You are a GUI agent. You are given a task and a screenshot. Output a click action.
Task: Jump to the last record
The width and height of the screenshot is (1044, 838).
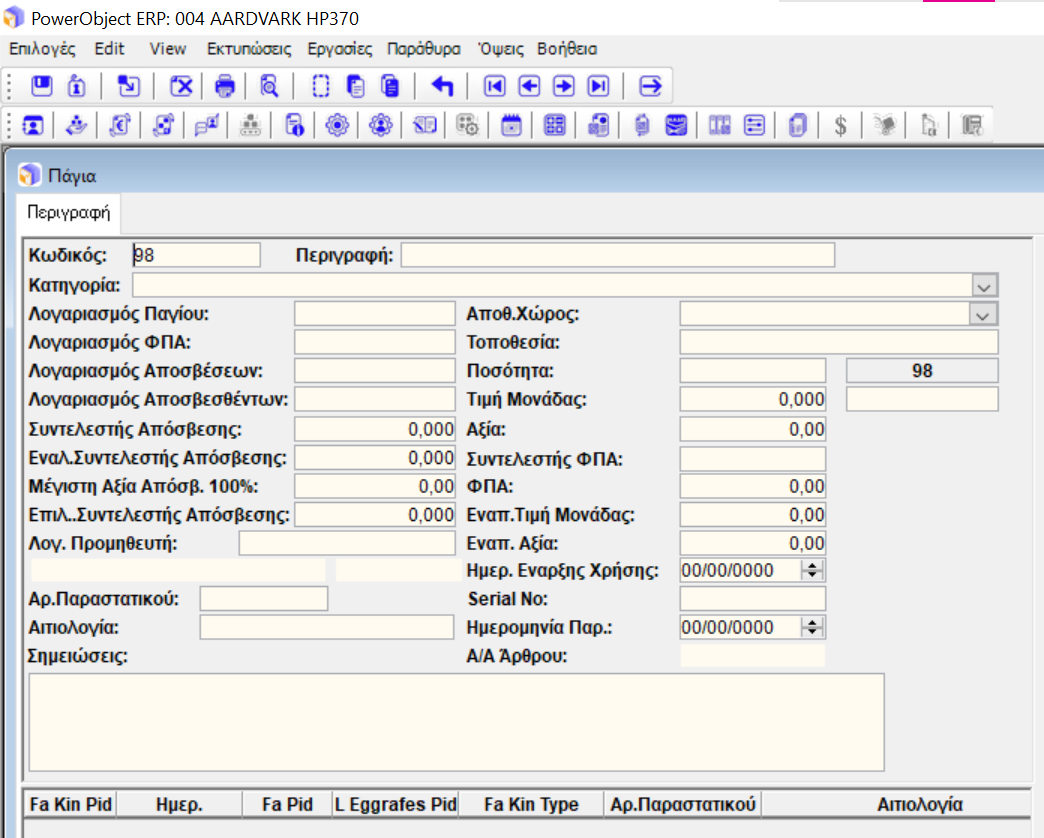(598, 86)
